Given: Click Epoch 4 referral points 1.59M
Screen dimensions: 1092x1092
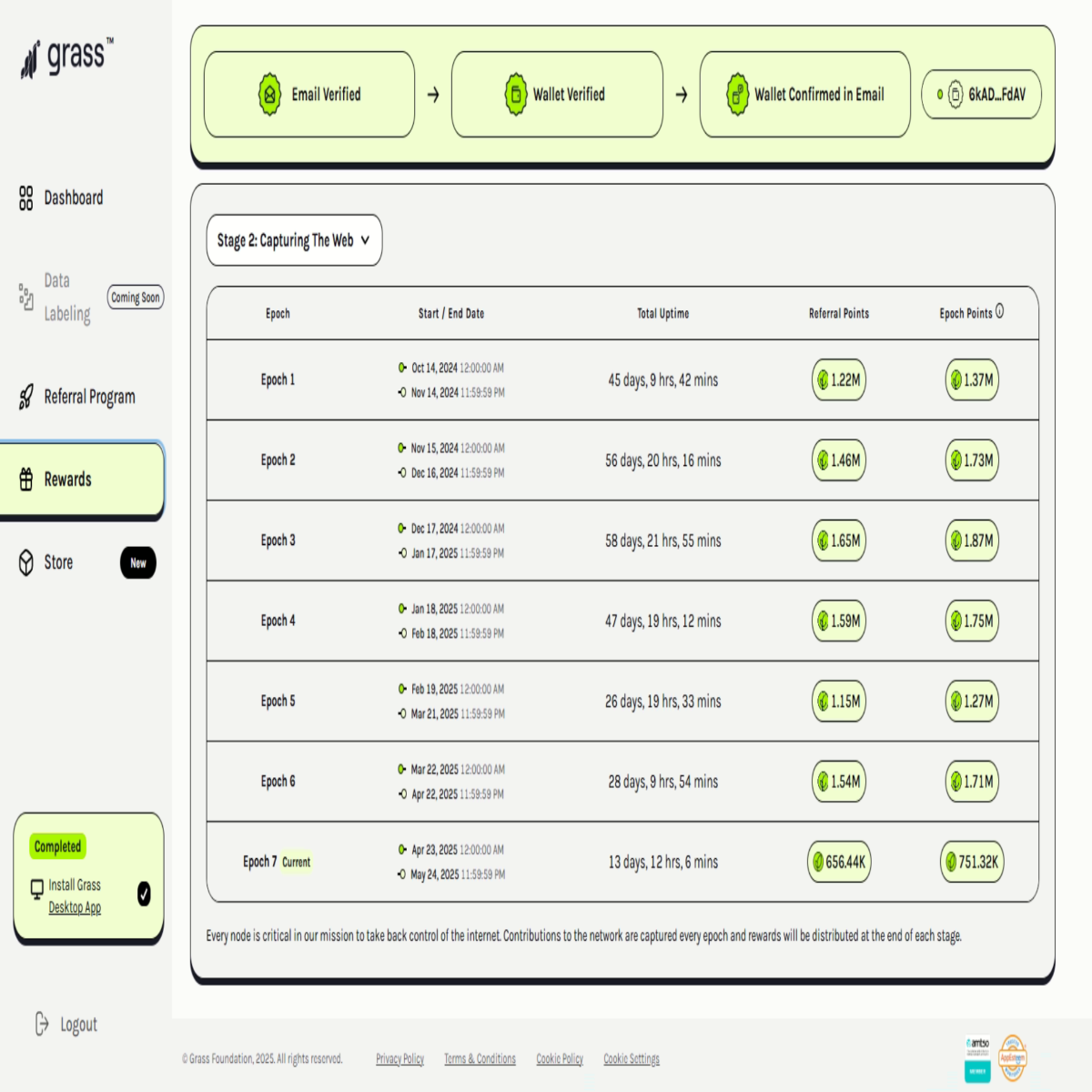Looking at the screenshot, I should [x=839, y=621].
